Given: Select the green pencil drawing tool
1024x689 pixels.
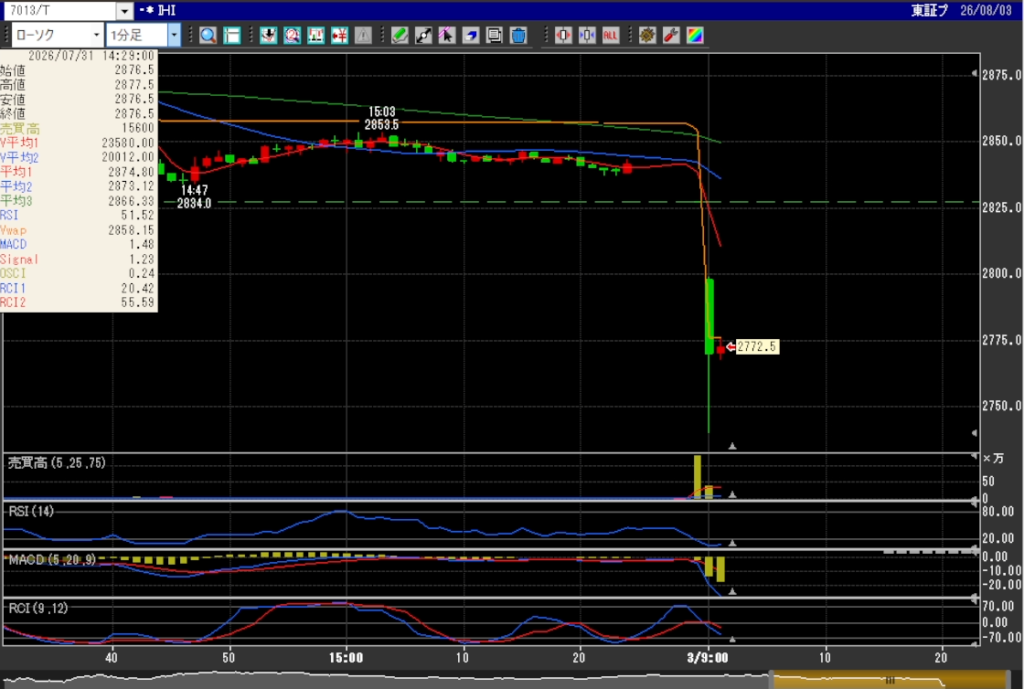Looking at the screenshot, I should (x=400, y=35).
